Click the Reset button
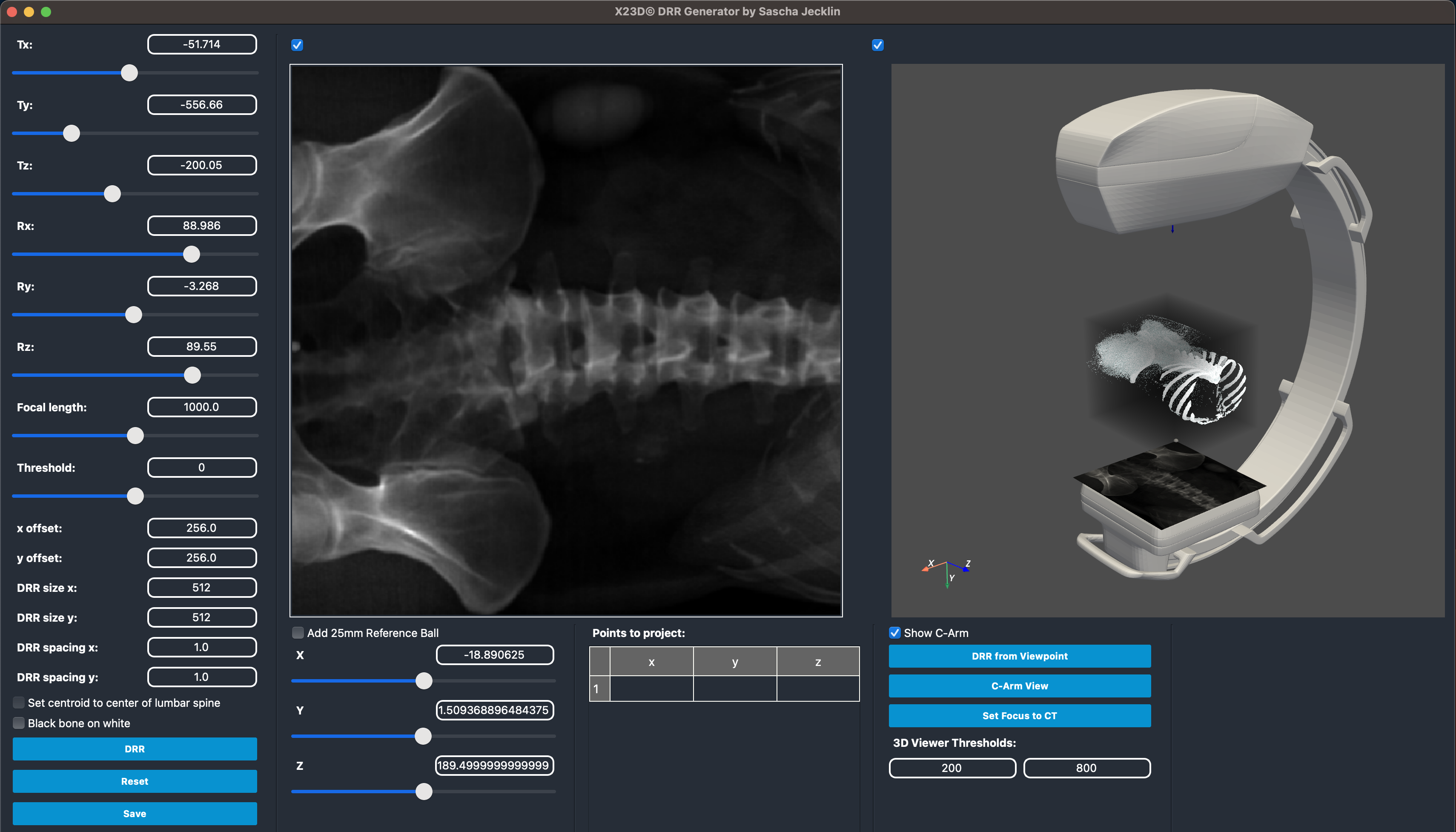 [x=135, y=781]
